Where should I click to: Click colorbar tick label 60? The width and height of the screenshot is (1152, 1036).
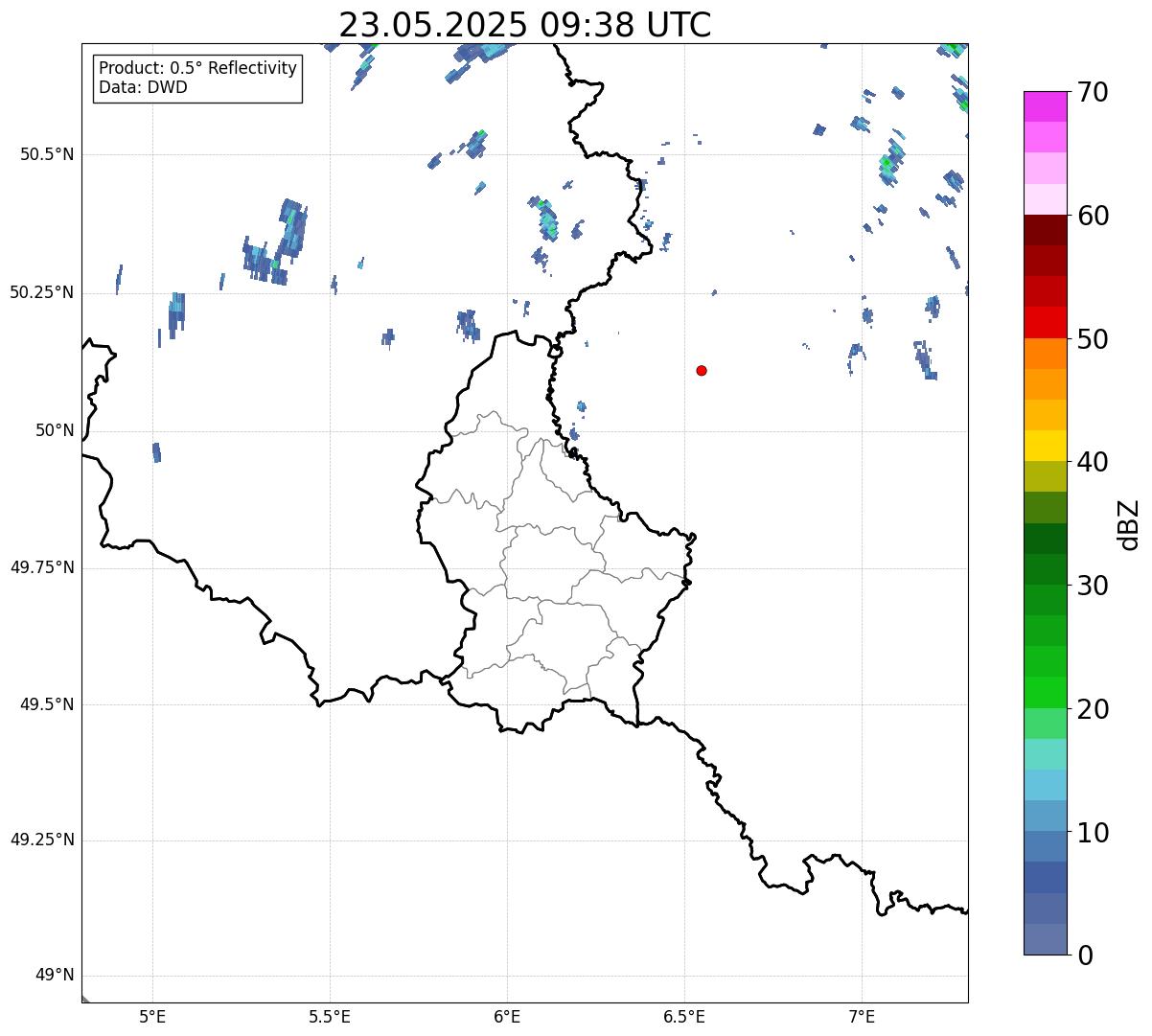pyautogui.click(x=1093, y=217)
